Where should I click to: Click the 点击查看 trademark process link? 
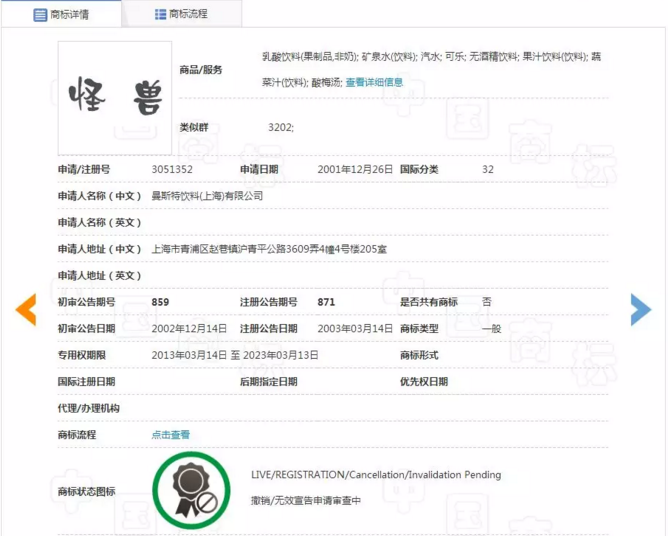(x=170, y=435)
